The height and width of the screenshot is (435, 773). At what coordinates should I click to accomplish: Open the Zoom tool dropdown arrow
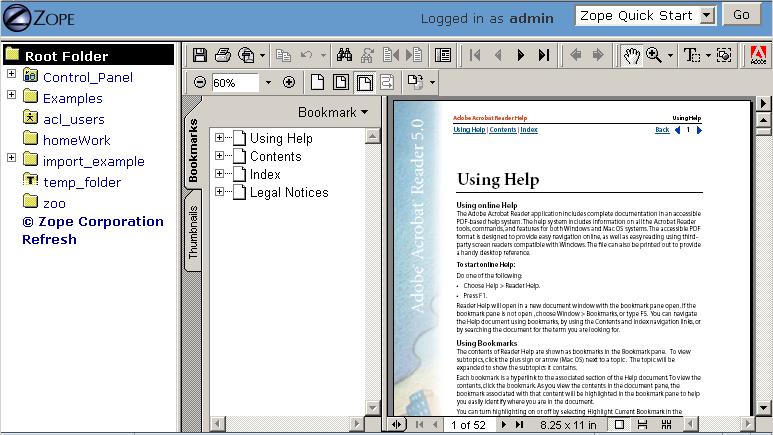pos(670,55)
